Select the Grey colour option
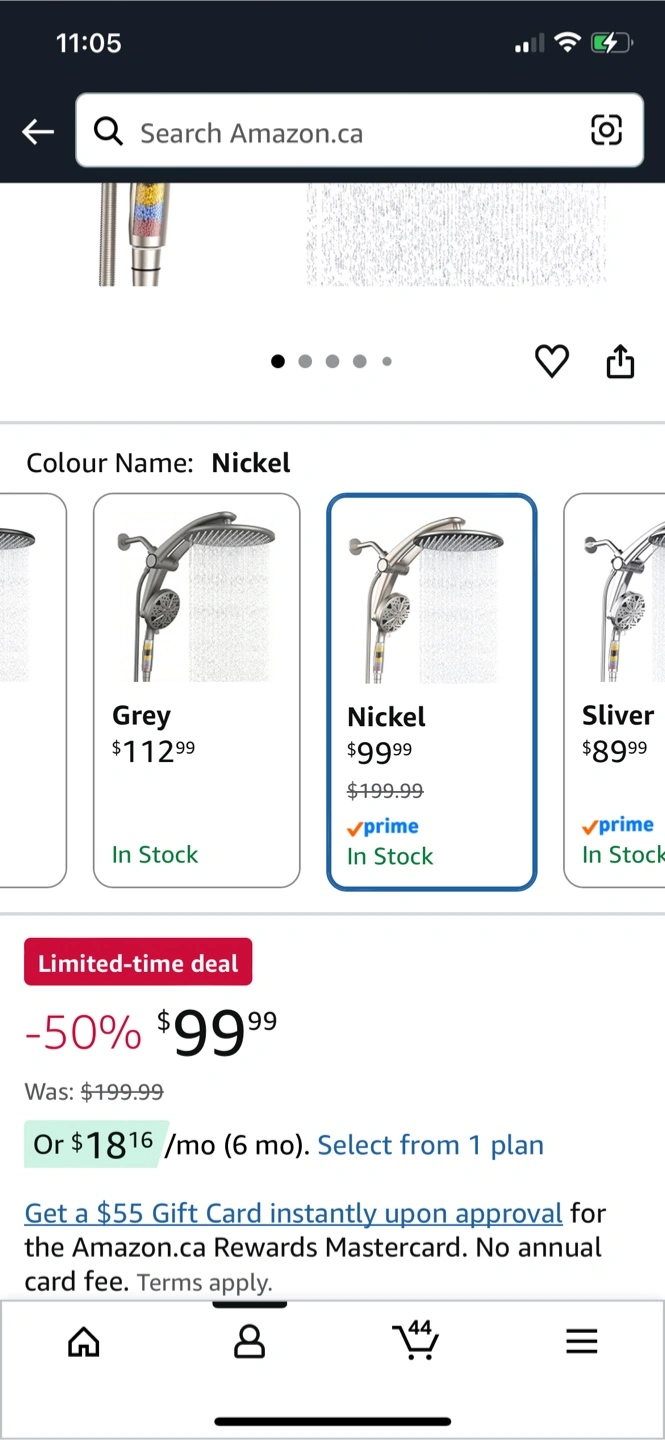The image size is (665, 1440). [x=196, y=690]
